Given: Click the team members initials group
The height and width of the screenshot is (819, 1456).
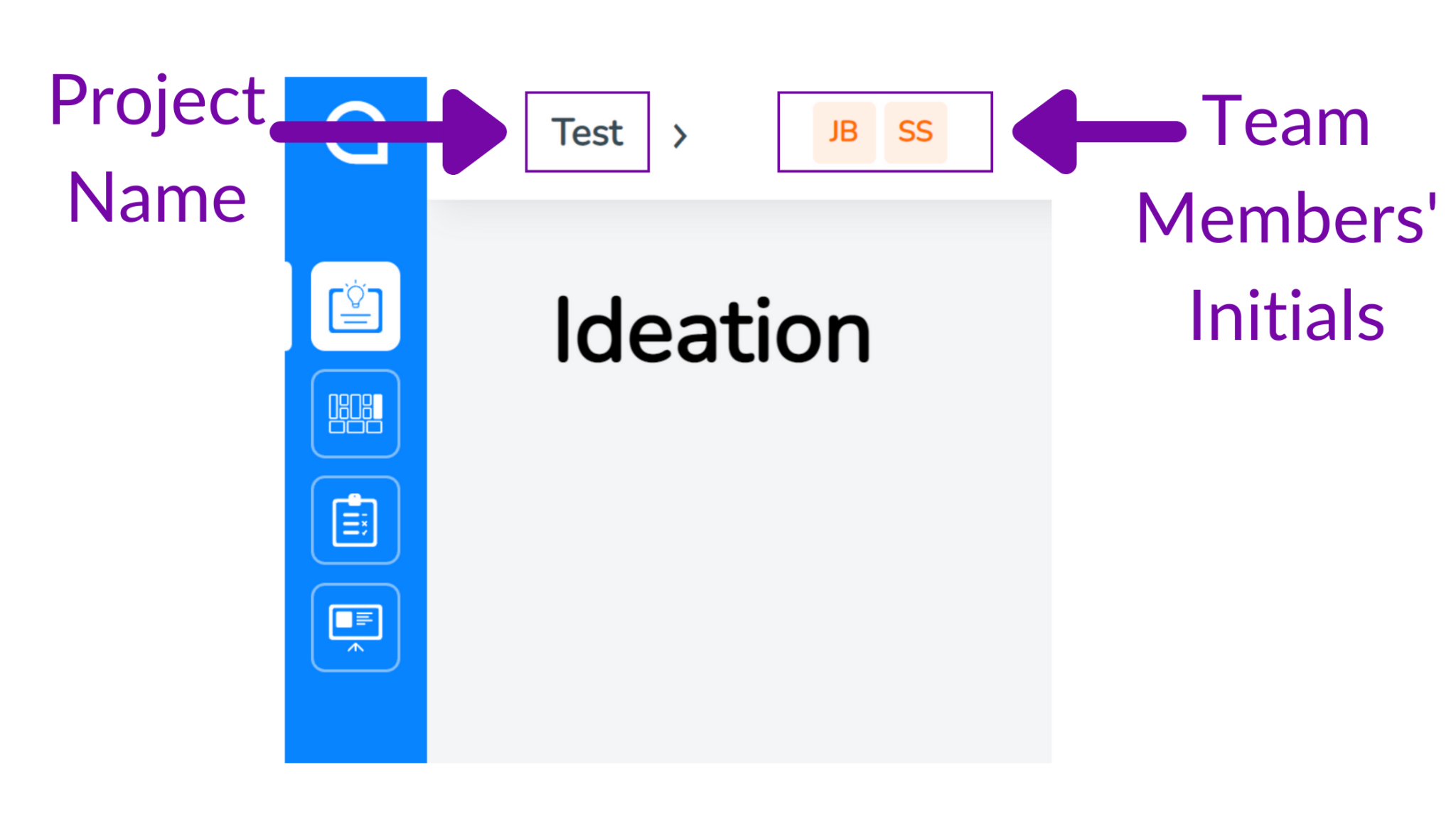Looking at the screenshot, I should click(x=884, y=132).
